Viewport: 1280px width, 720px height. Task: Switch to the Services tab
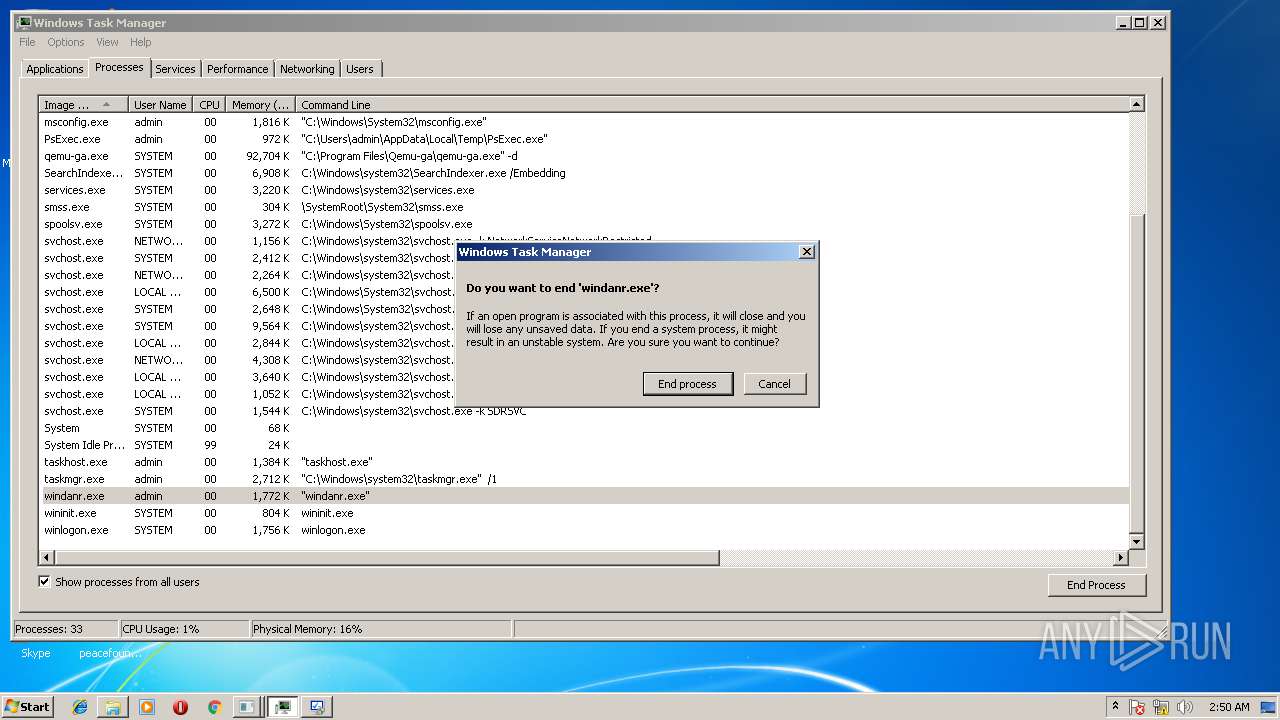175,69
